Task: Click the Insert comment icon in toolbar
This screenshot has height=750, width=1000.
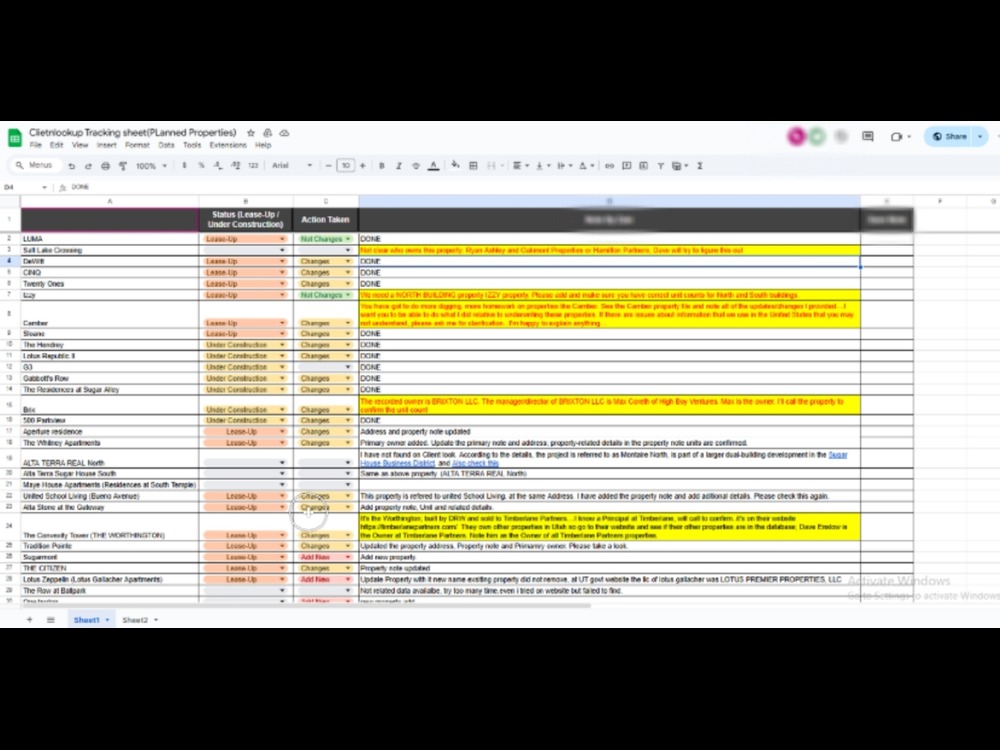Action: (x=627, y=166)
